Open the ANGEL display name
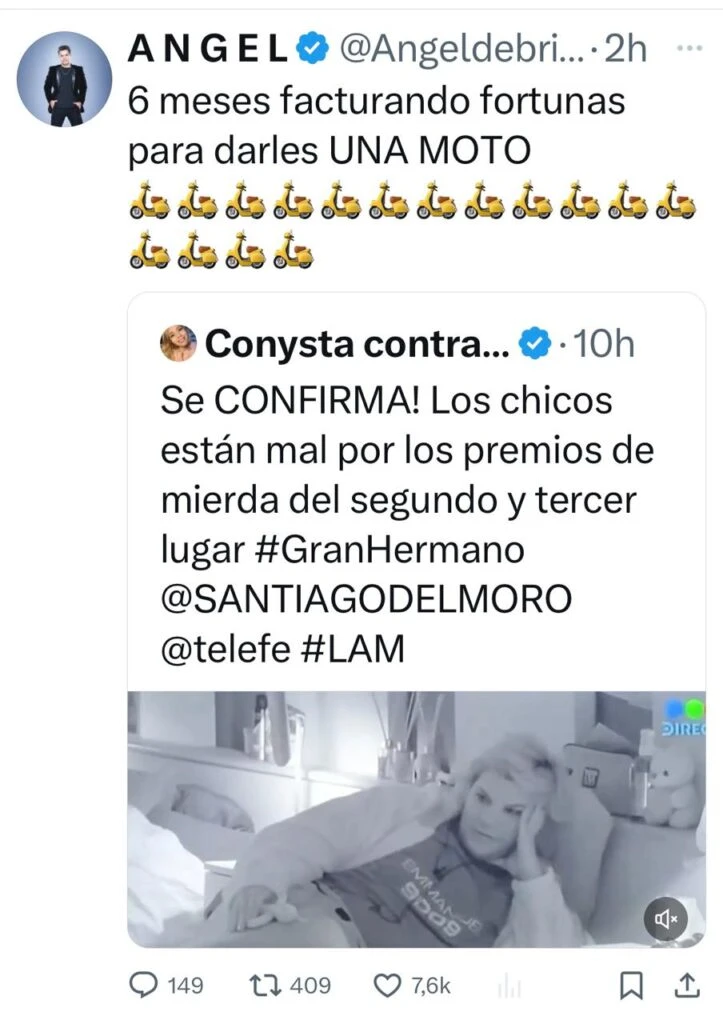Image resolution: width=723 pixels, height=1024 pixels. pyautogui.click(x=209, y=50)
